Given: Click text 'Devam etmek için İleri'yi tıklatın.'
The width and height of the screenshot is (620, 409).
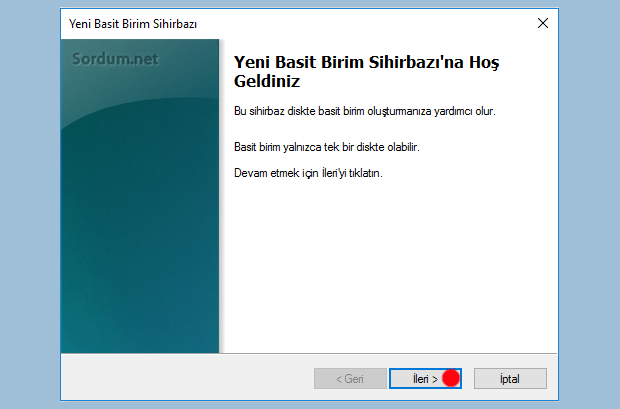Looking at the screenshot, I should [308, 173].
